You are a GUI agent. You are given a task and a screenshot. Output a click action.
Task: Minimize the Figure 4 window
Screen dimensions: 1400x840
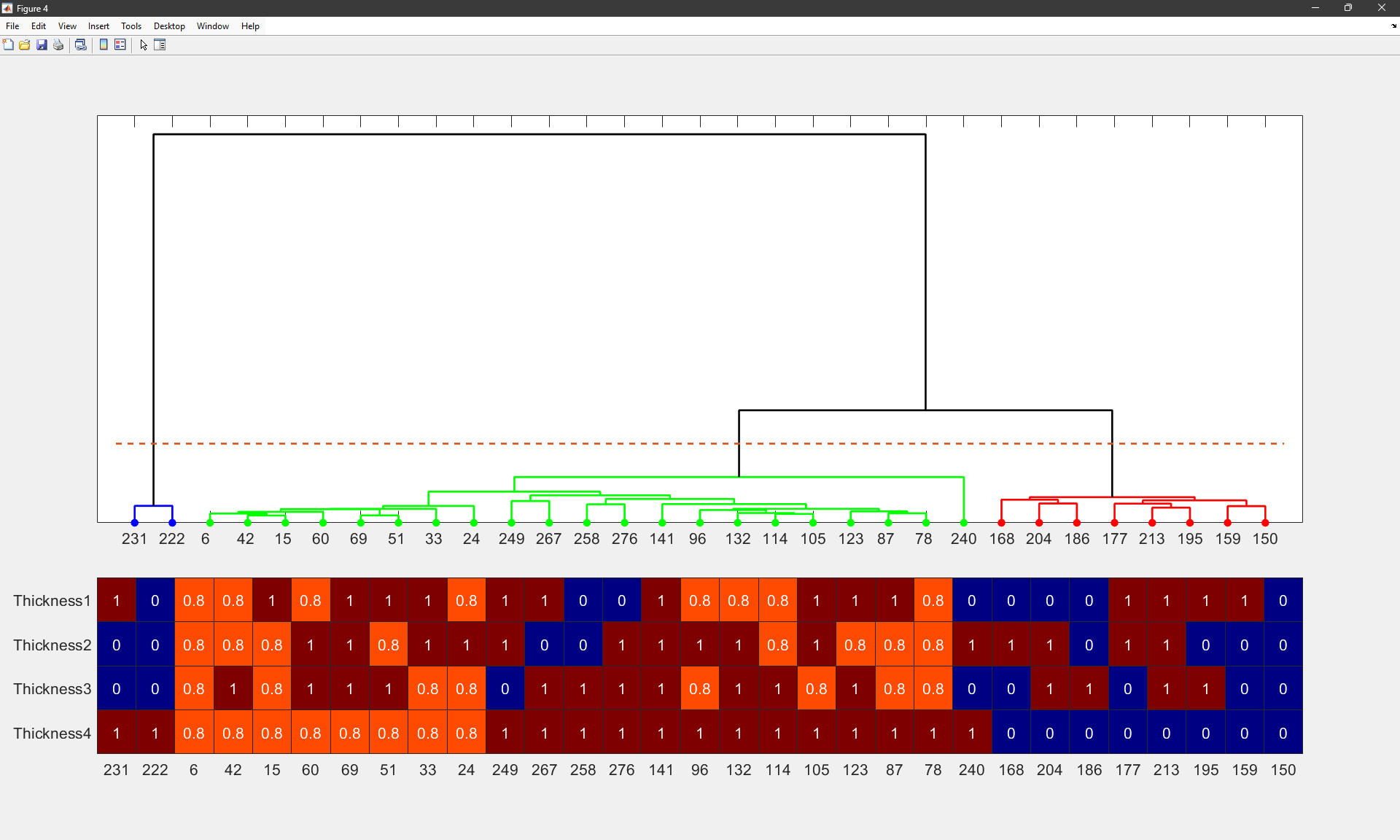pos(1315,8)
